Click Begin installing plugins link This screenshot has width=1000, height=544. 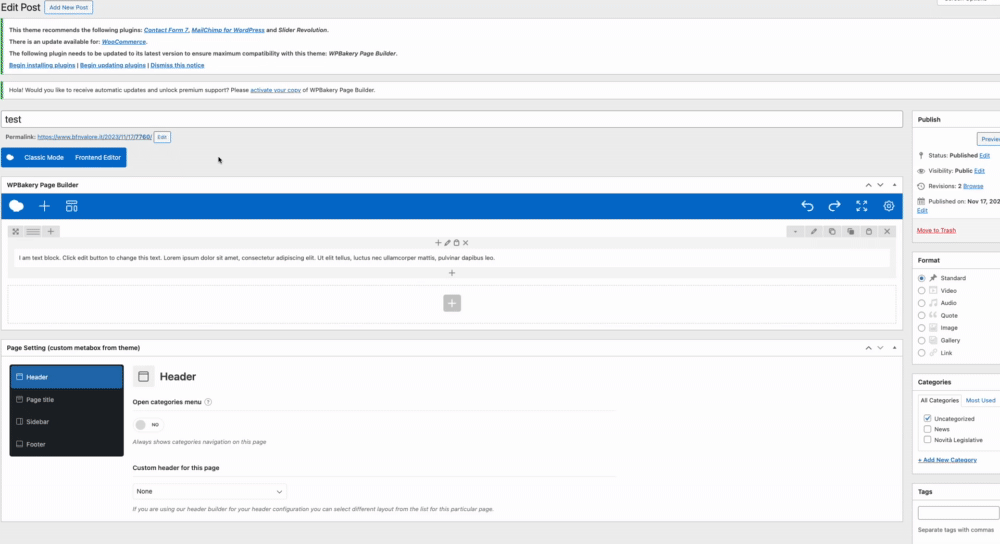click(42, 65)
